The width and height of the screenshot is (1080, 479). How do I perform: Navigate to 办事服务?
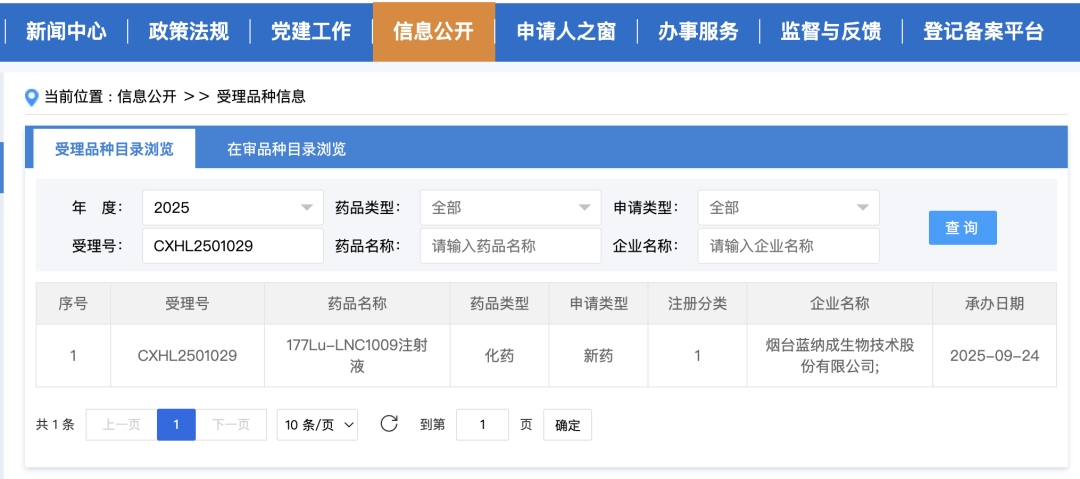(698, 31)
